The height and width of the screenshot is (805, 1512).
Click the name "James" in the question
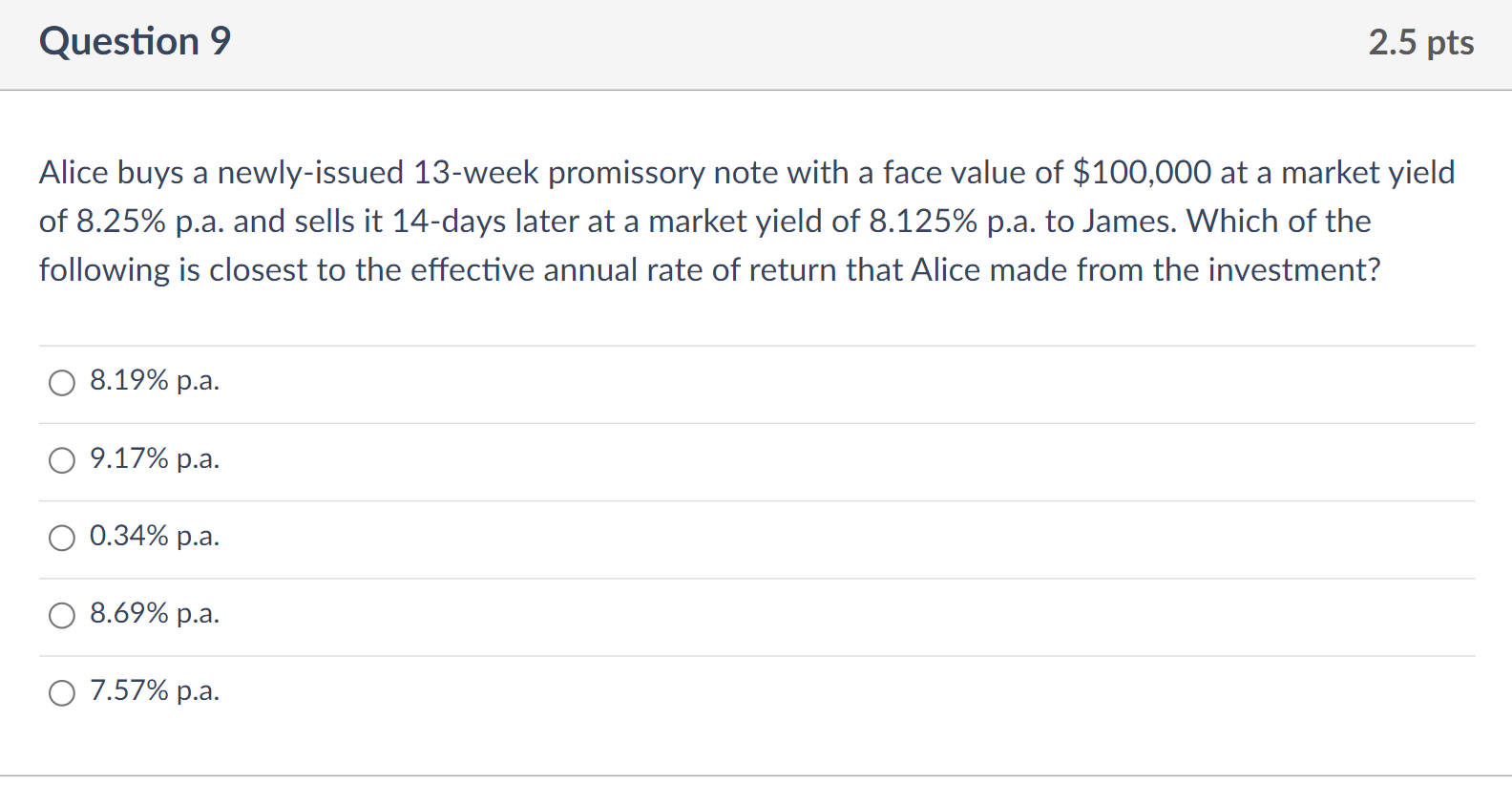coord(1129,222)
